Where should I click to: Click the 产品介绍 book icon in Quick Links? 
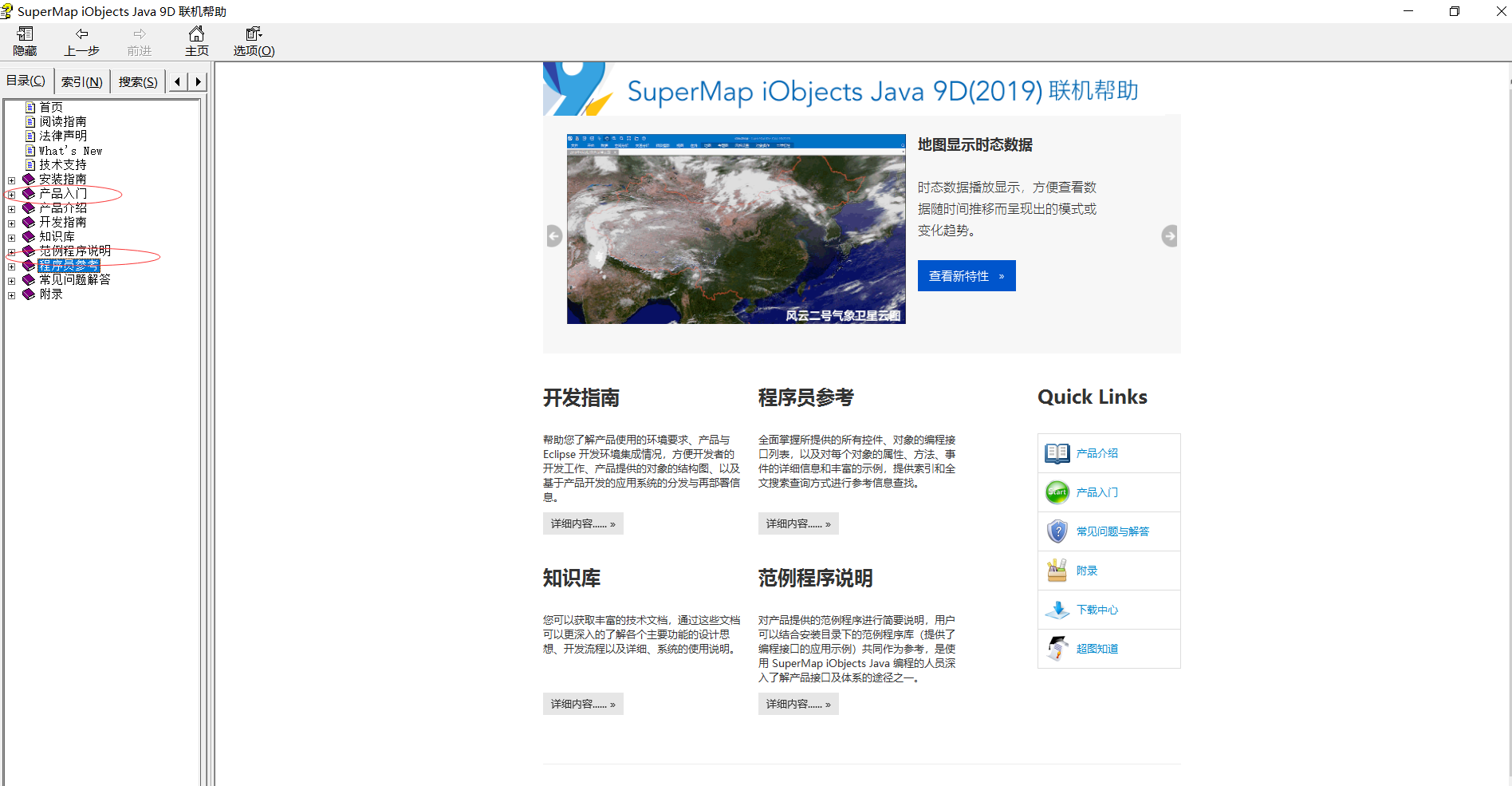pos(1057,453)
